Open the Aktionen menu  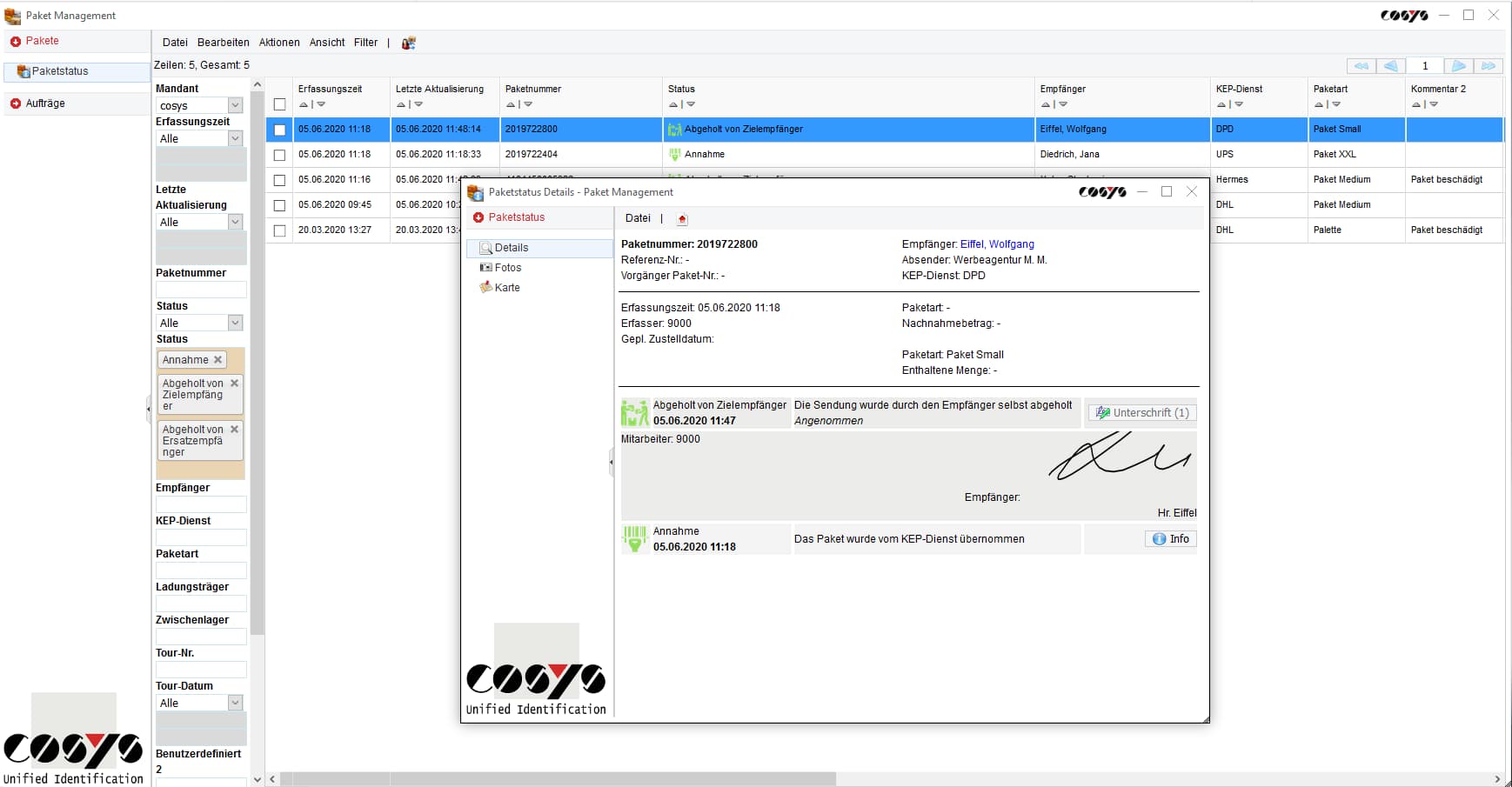[x=278, y=43]
